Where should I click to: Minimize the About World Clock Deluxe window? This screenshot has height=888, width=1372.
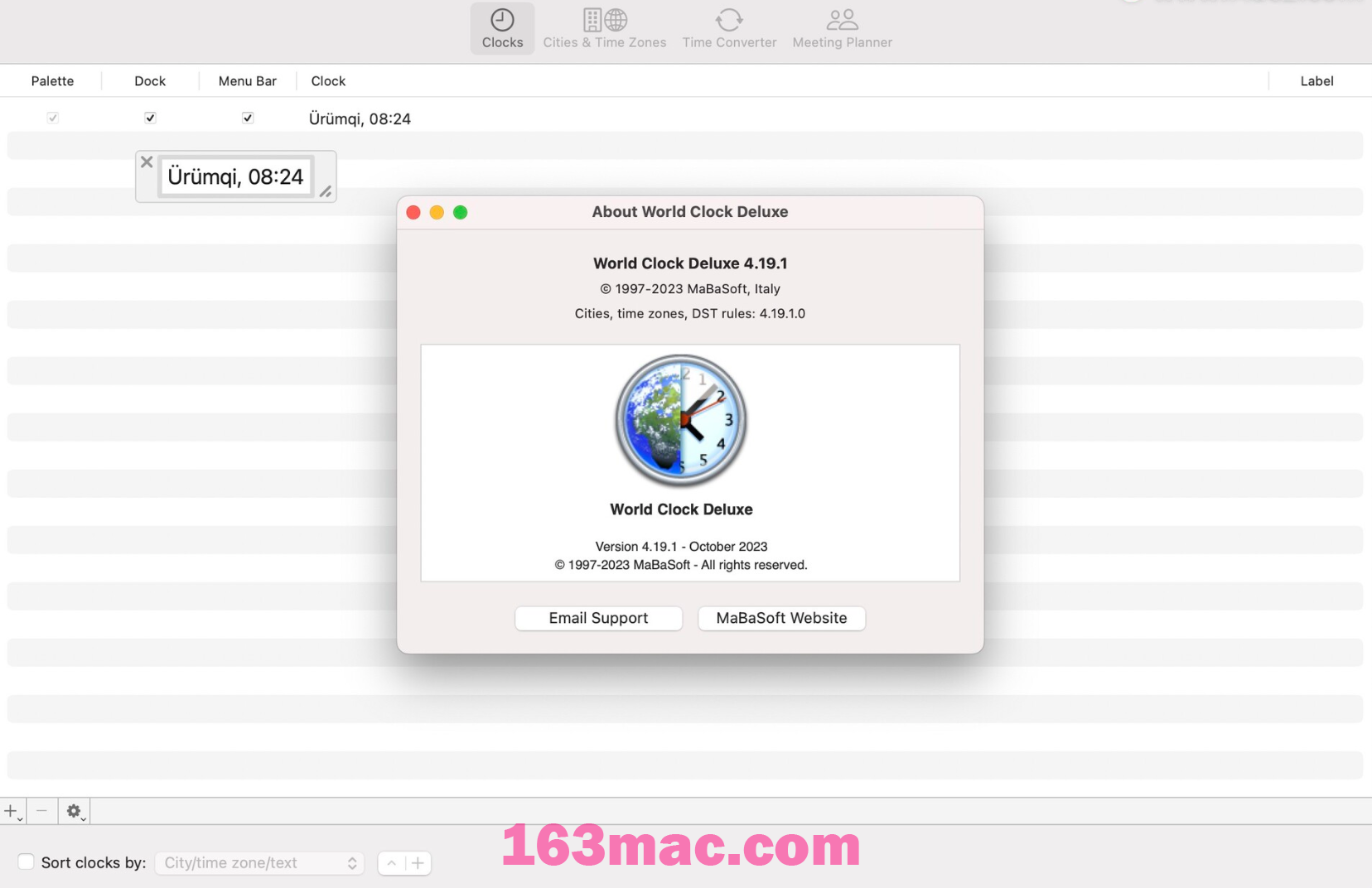point(437,212)
